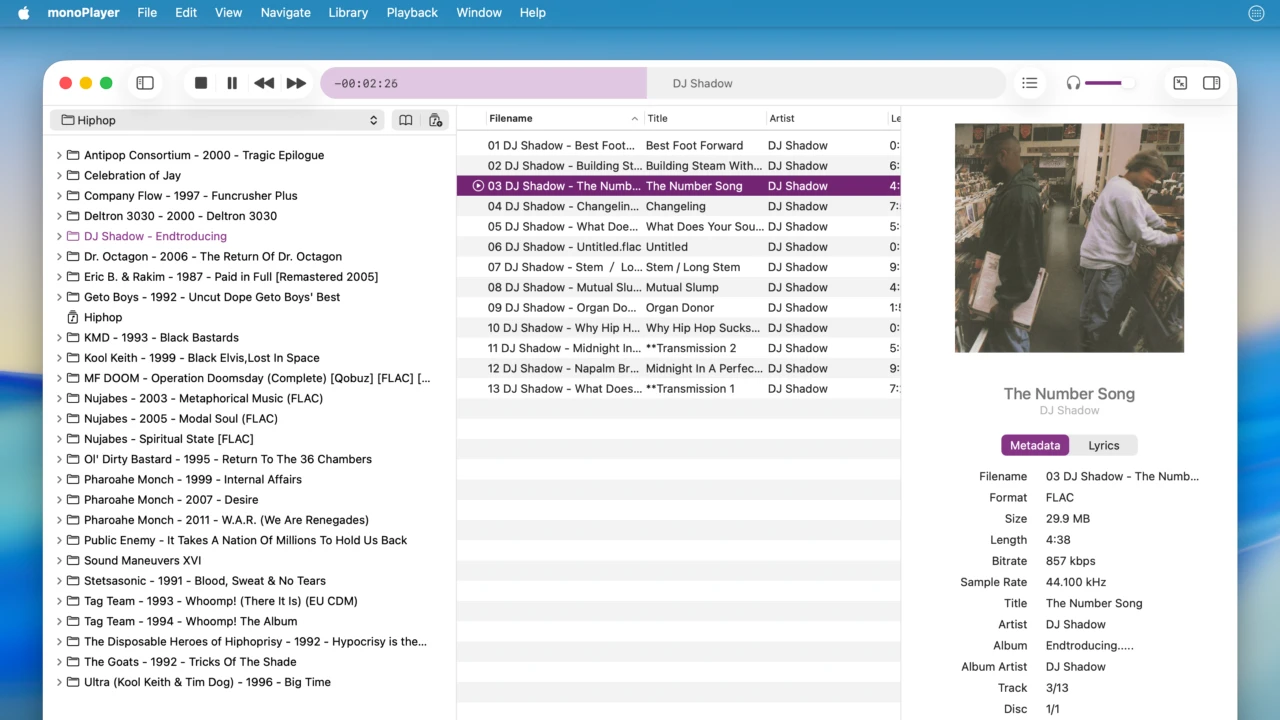Screen dimensions: 1280x720
Task: Switch to mini player view icon
Action: pos(1180,83)
